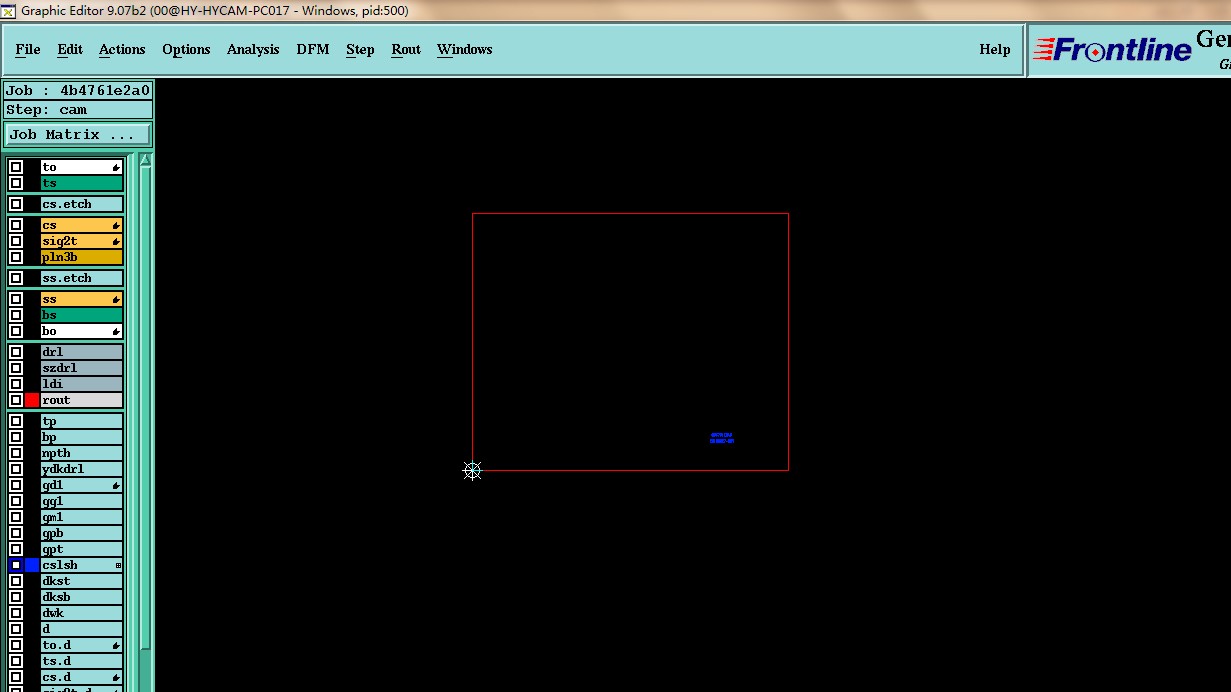The width and height of the screenshot is (1231, 692).
Task: Toggle the 'dwk' layer checkbox
Action: coord(16,613)
